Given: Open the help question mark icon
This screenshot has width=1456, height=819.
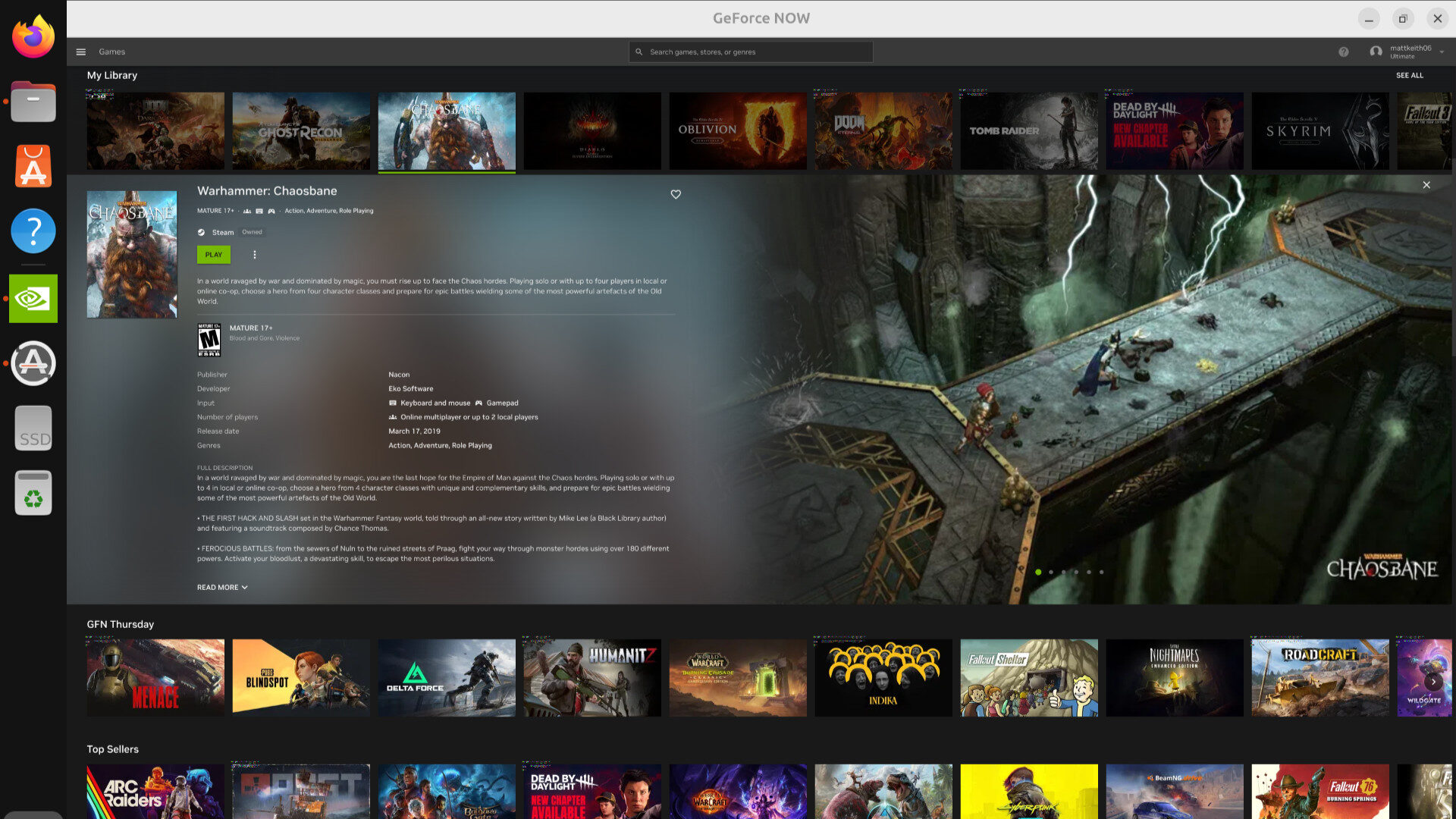Looking at the screenshot, I should 1344,51.
